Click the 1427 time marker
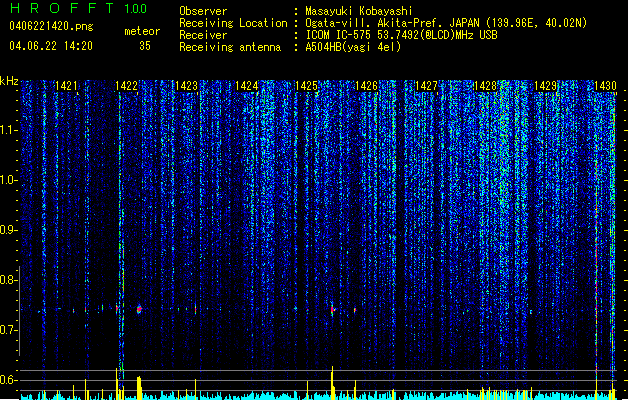Screen dimensions: 629x400 (x=426, y=86)
